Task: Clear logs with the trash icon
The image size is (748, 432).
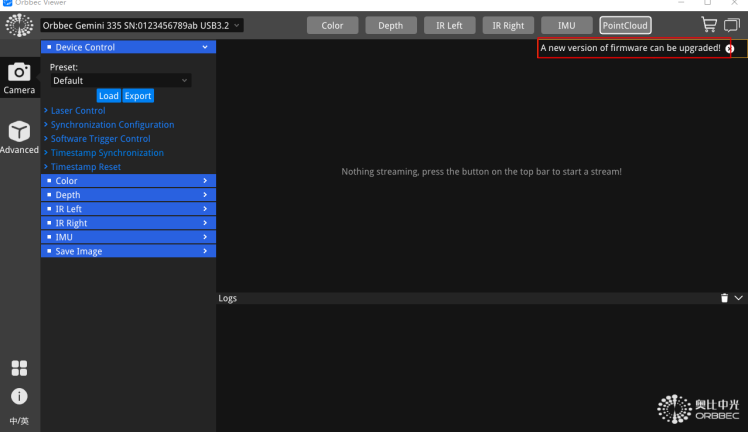Action: click(724, 298)
